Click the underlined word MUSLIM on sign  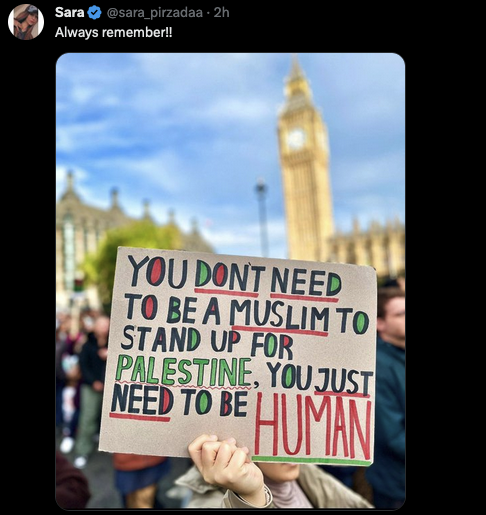pyautogui.click(x=279, y=315)
